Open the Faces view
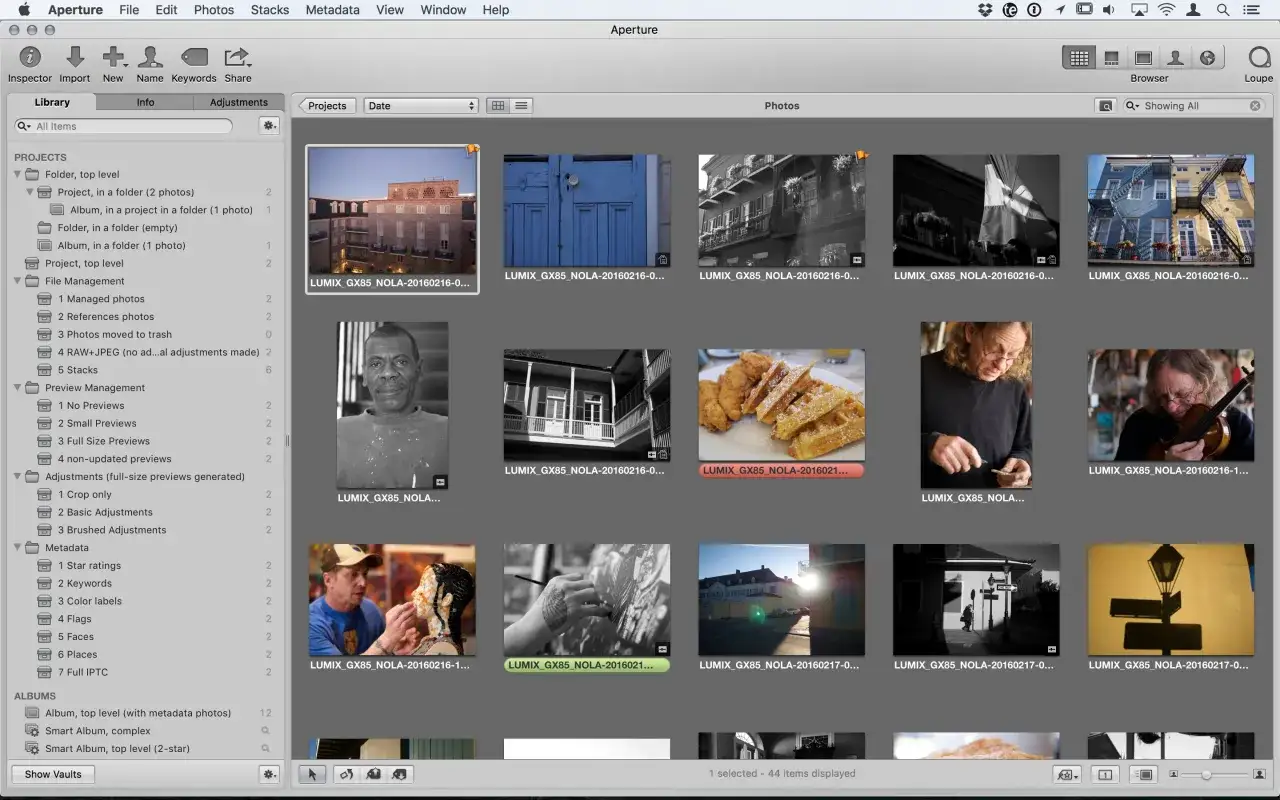Screen dimensions: 1280x800 pyautogui.click(x=1175, y=58)
